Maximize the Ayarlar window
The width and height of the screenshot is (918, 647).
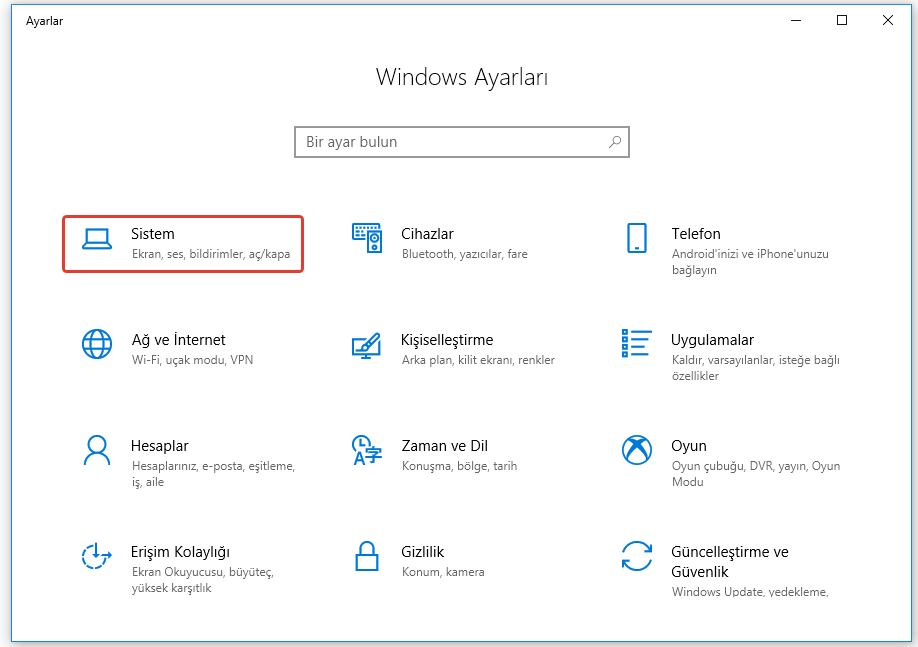pos(842,20)
